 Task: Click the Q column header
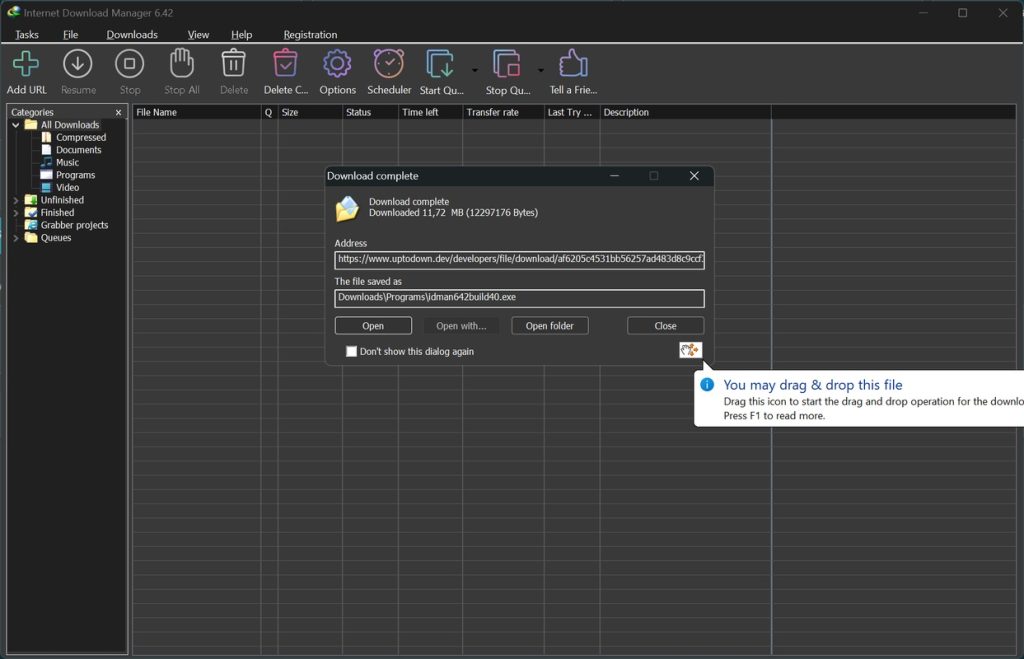pyautogui.click(x=269, y=112)
